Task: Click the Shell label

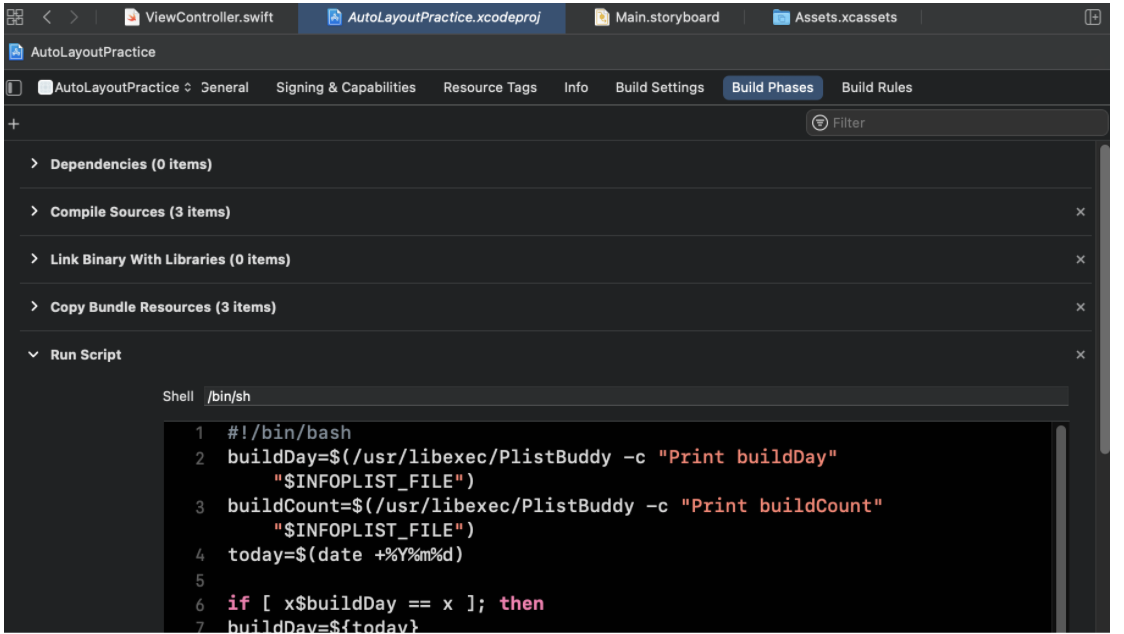Action: 178,396
